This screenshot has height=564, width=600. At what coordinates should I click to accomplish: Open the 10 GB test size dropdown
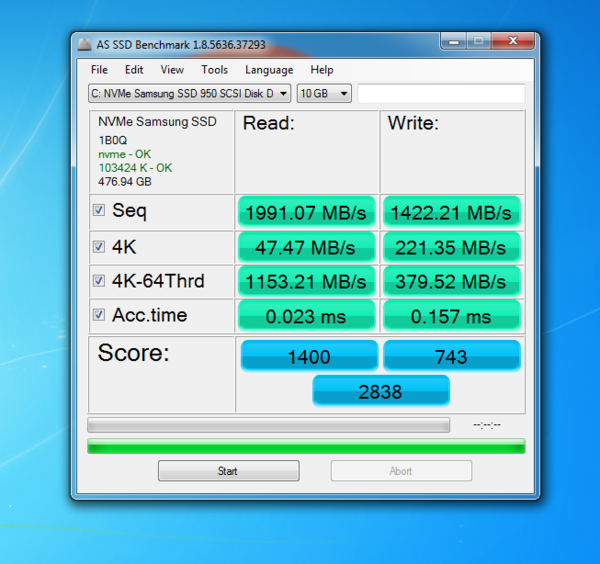(x=324, y=93)
